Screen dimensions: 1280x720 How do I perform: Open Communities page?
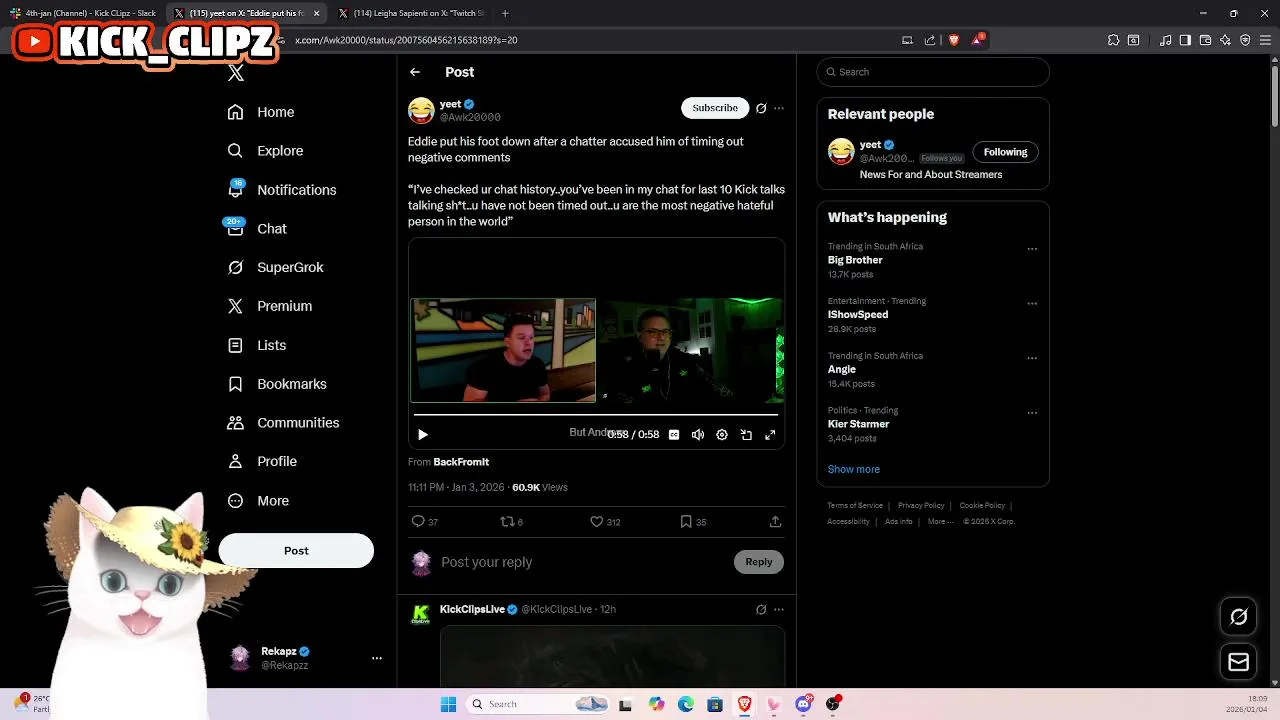pos(283,423)
